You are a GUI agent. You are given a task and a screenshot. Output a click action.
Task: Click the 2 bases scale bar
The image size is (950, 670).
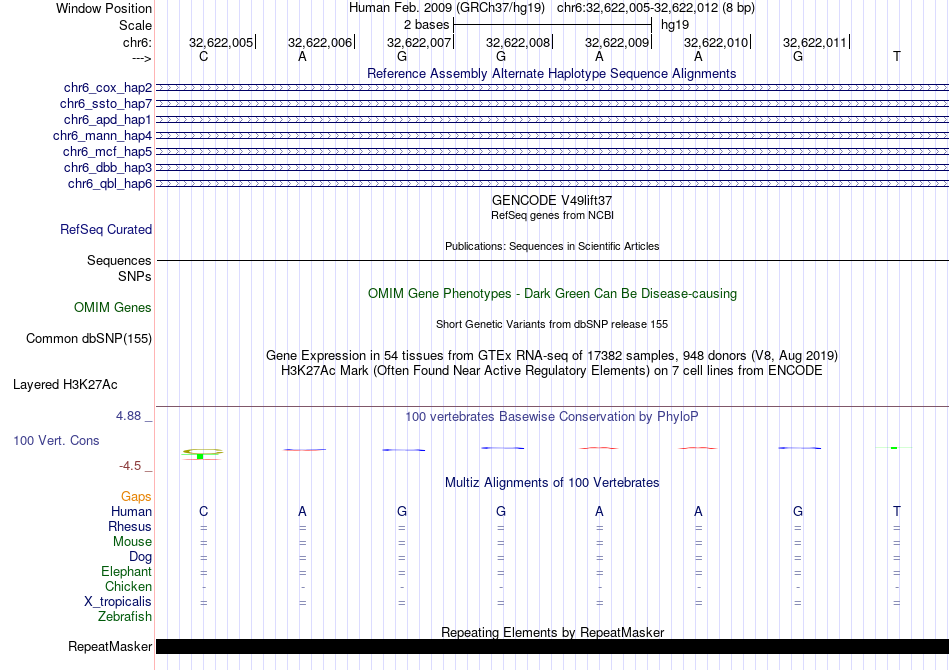click(x=553, y=25)
